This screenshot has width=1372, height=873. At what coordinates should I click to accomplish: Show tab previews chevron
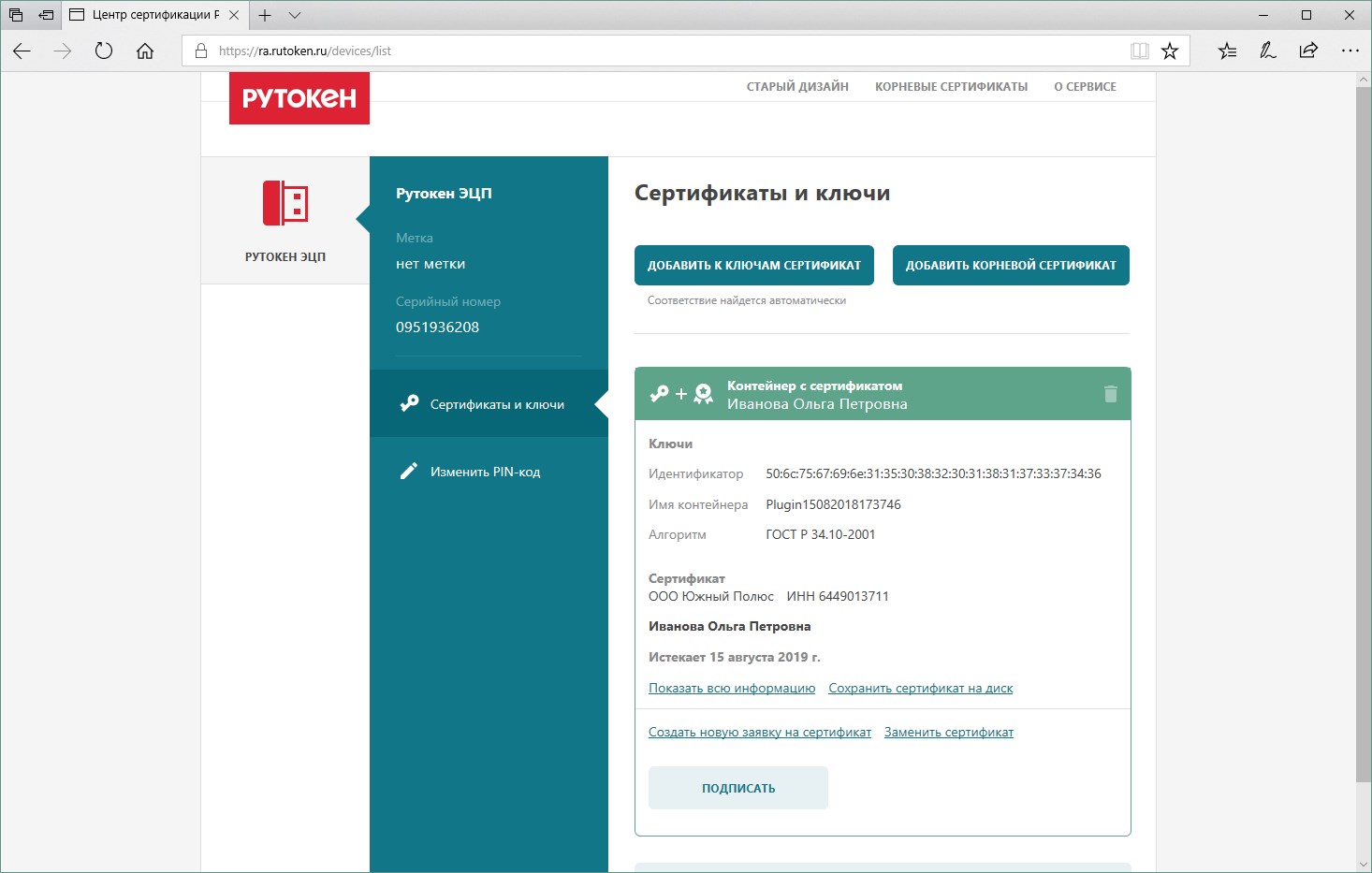point(295,15)
